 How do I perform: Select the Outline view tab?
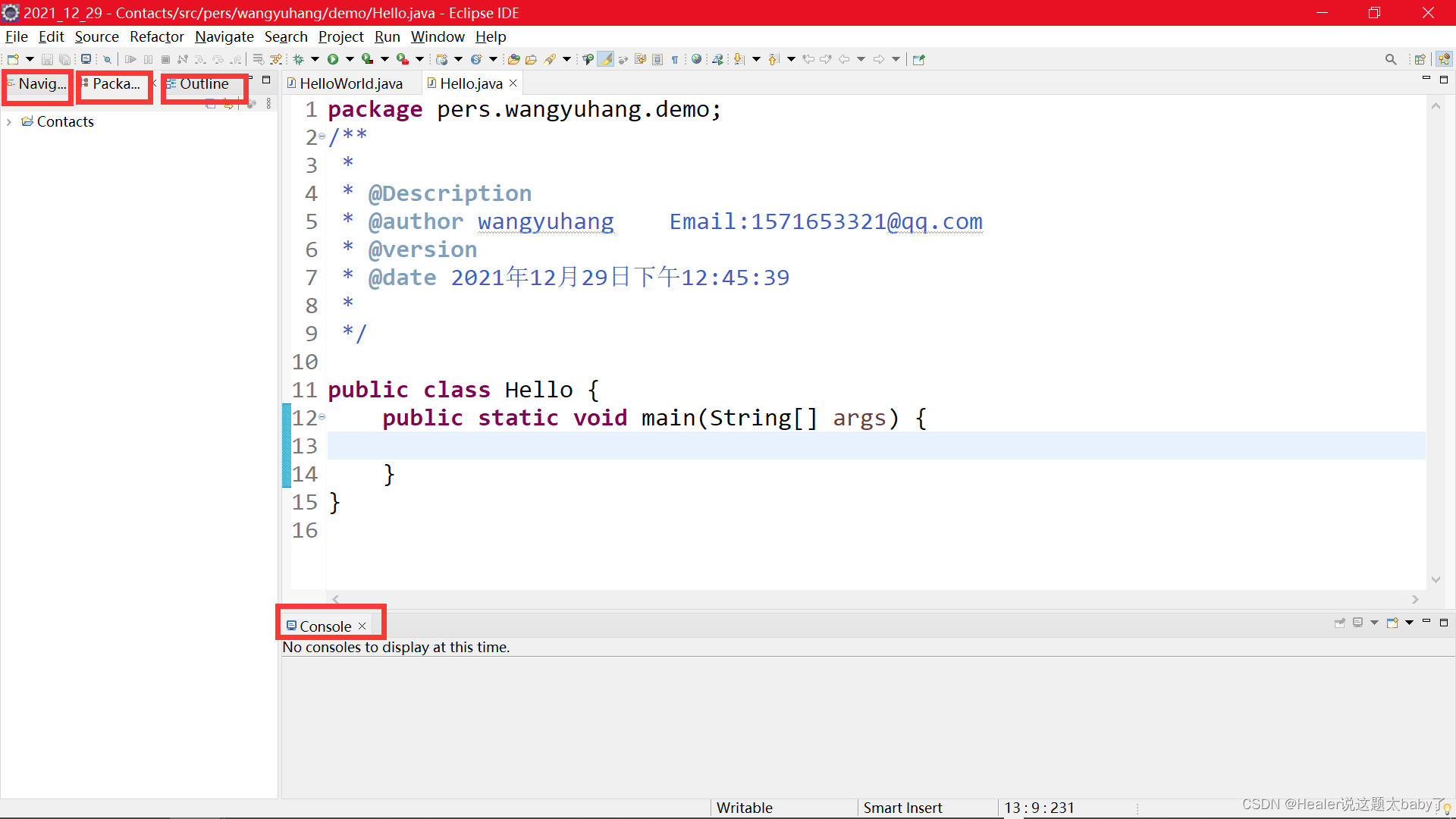coord(203,83)
